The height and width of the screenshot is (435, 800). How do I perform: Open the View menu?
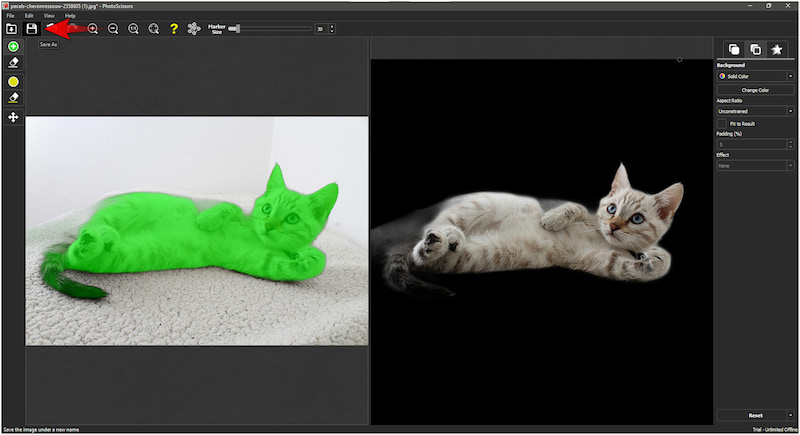point(49,16)
